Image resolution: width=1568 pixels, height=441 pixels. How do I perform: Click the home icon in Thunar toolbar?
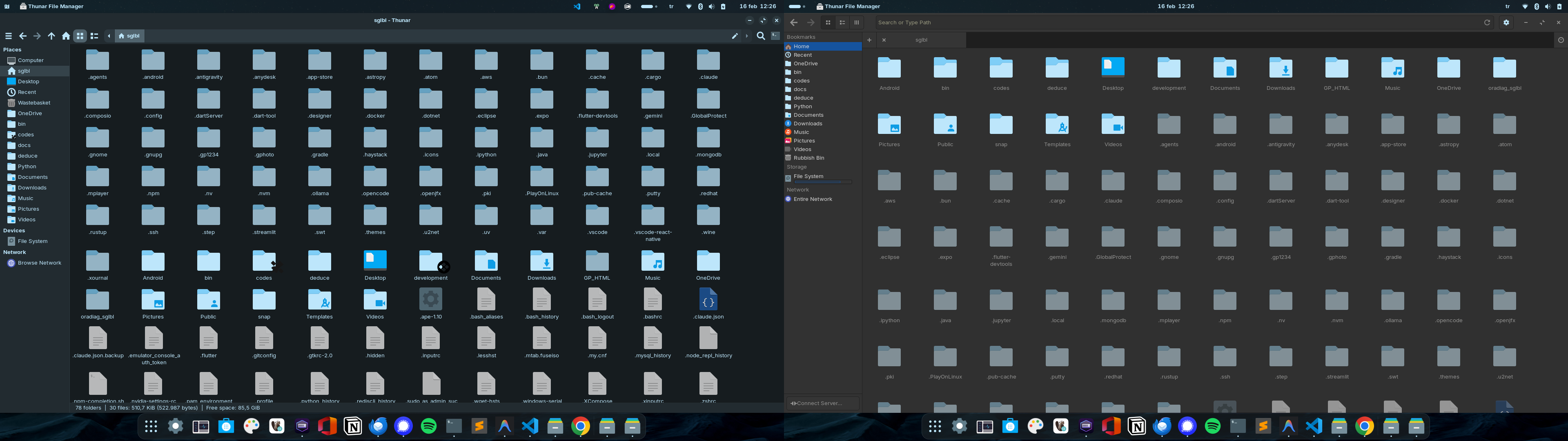coord(66,36)
